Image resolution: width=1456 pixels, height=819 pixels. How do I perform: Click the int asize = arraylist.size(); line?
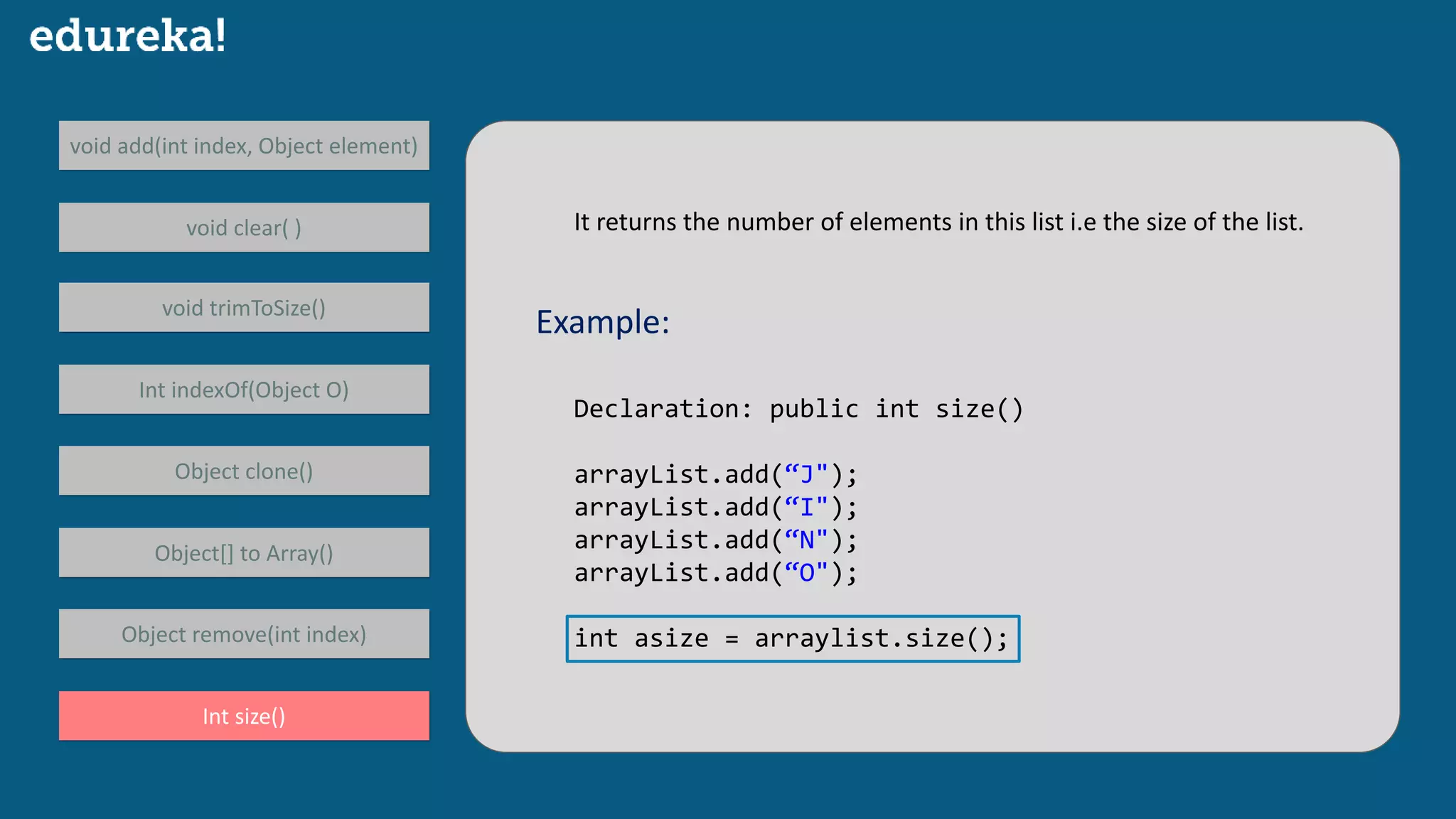(793, 638)
